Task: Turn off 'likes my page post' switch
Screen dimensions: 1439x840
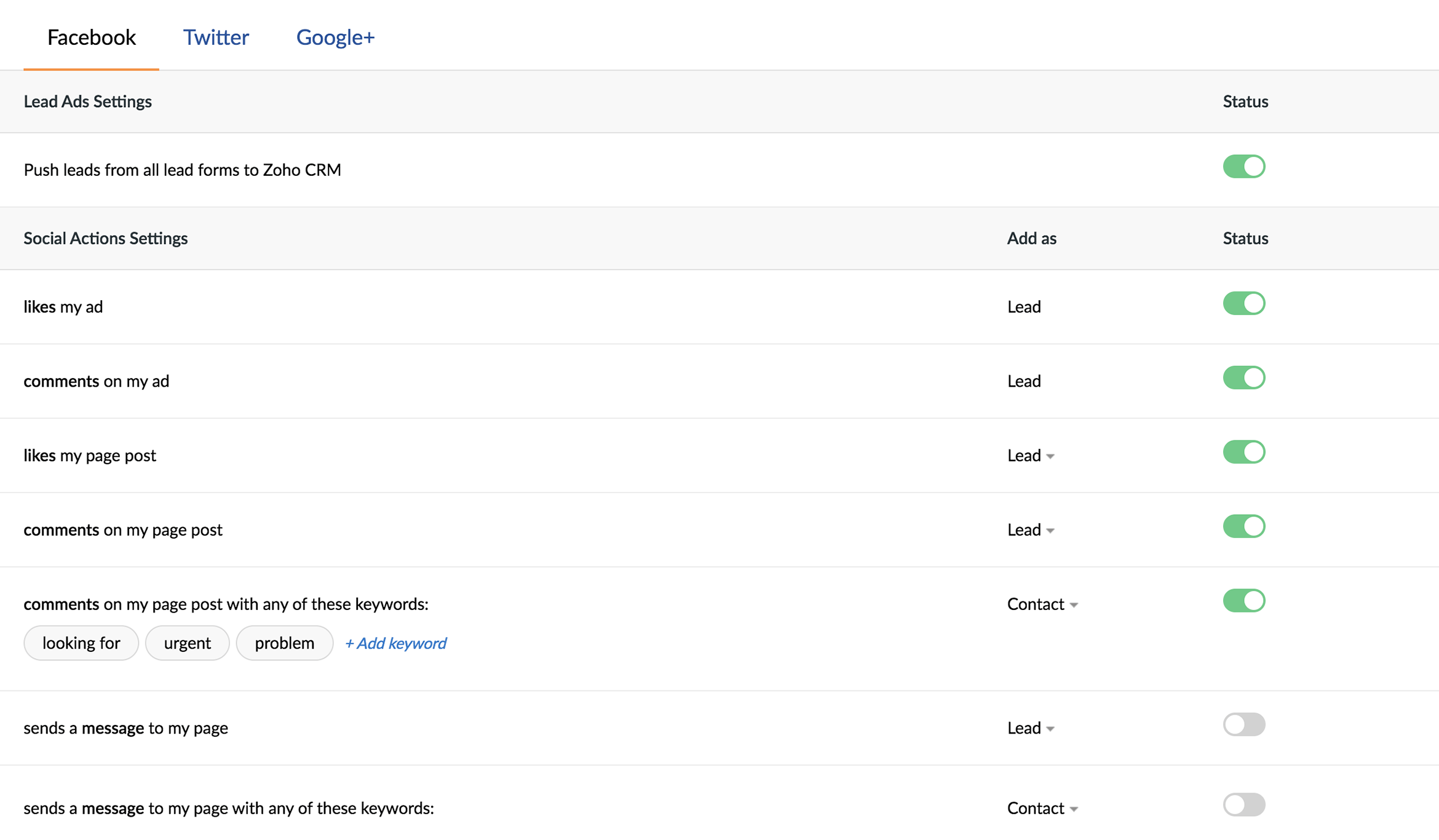Action: tap(1243, 453)
